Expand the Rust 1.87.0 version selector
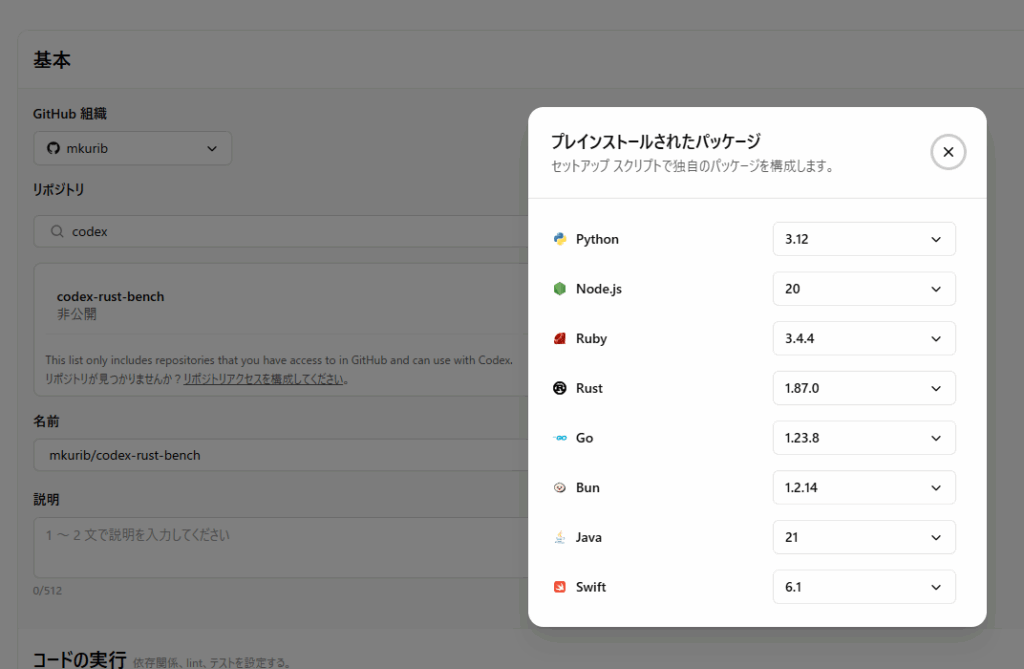 864,388
